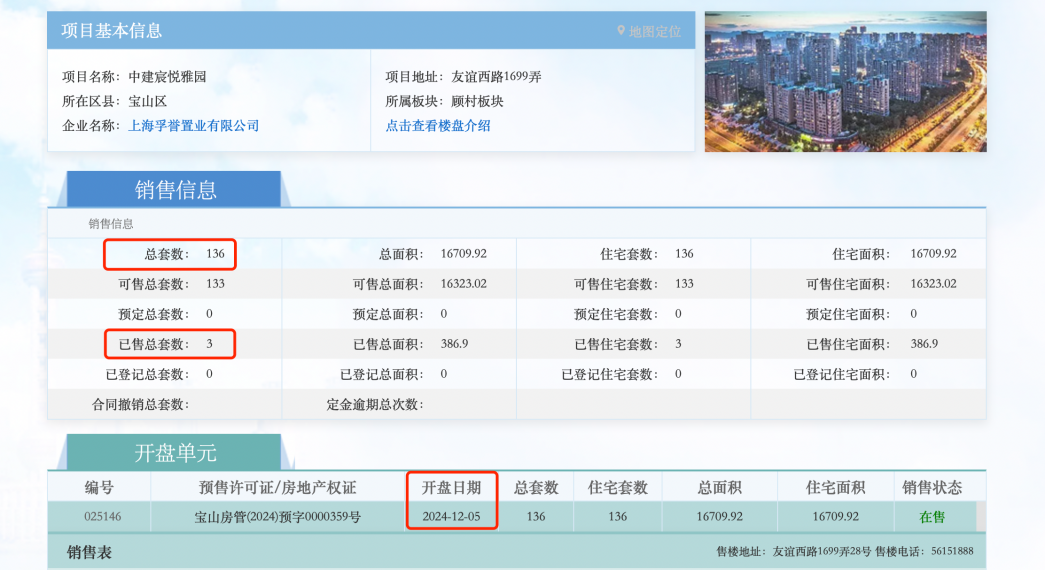Click the 住宅面积 value 16709.92 in sales info
Screen dimensions: 1045x570
tap(933, 253)
